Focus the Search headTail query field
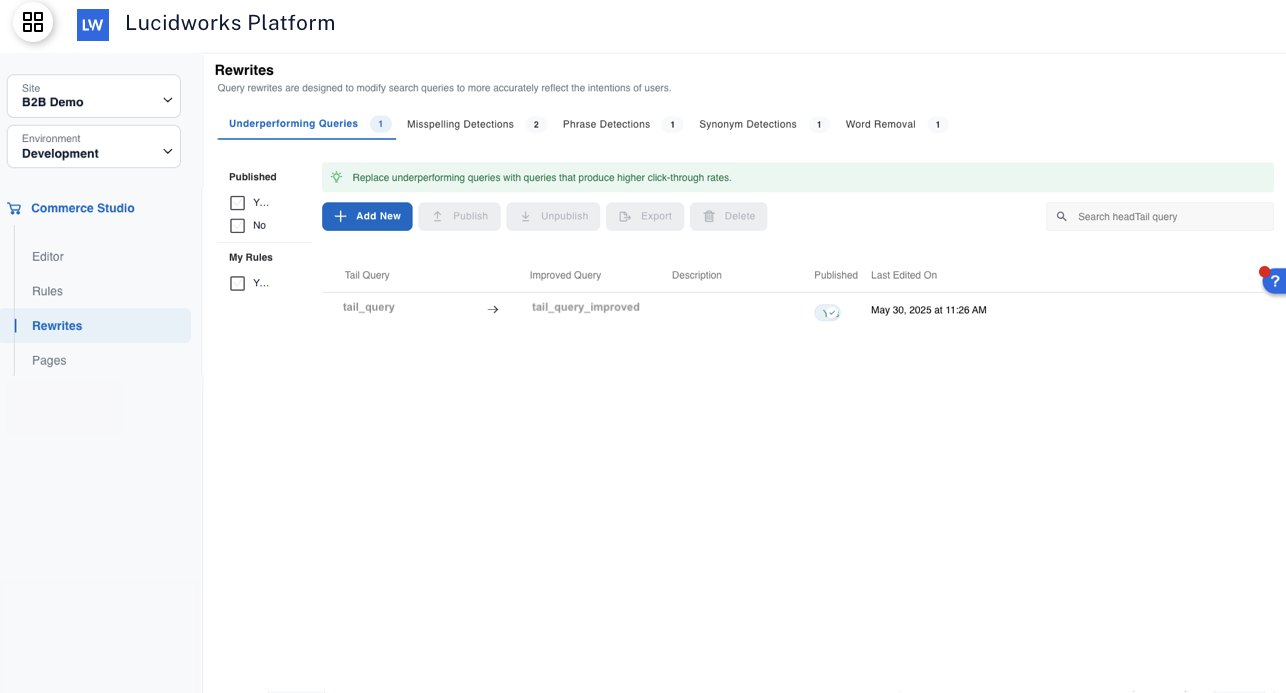 (x=1160, y=217)
